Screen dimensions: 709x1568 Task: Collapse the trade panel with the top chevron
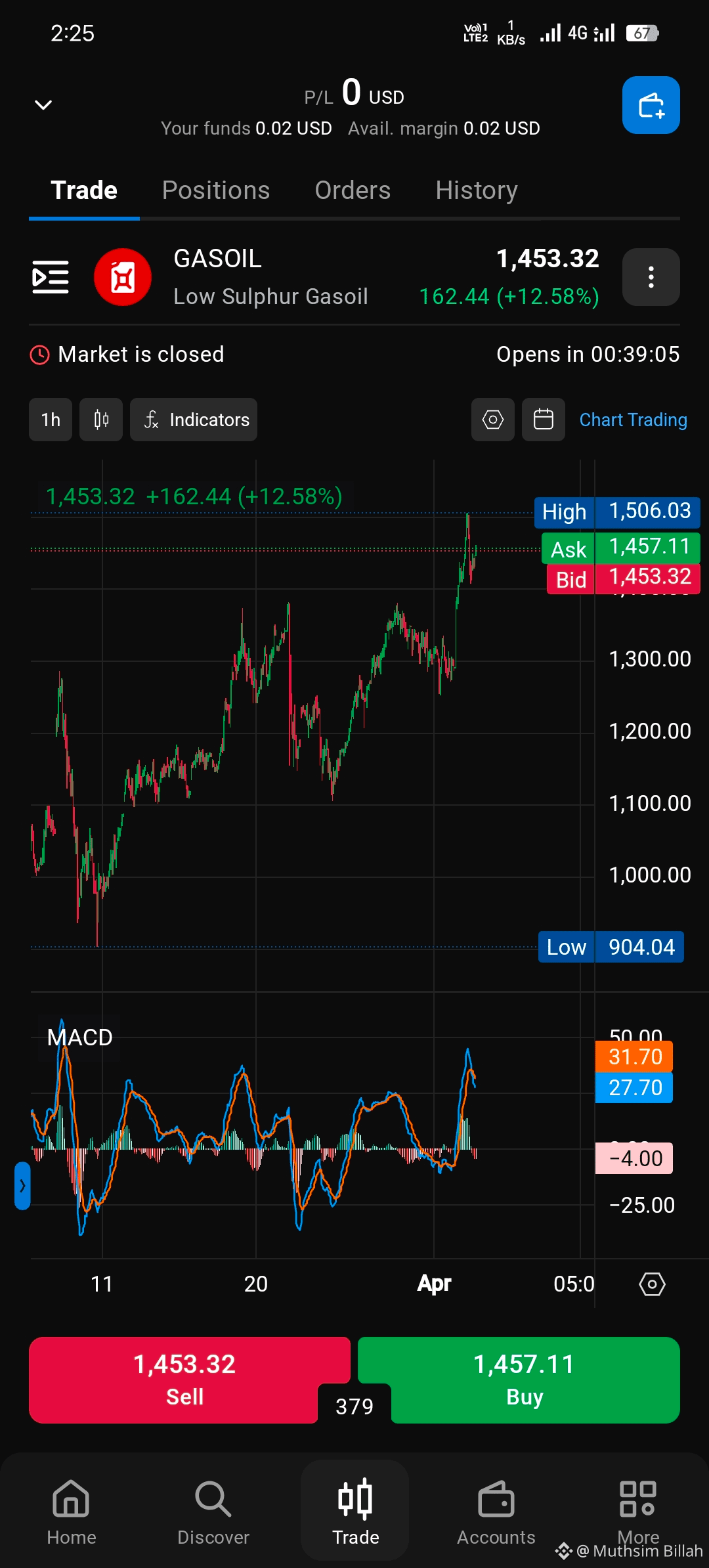tap(43, 105)
